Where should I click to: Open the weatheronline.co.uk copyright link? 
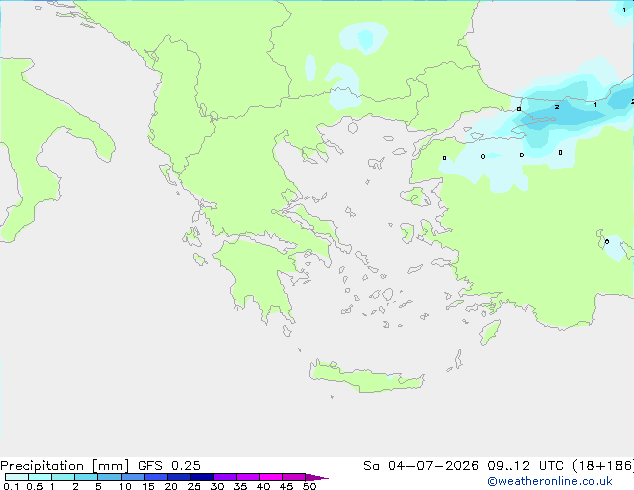550,481
